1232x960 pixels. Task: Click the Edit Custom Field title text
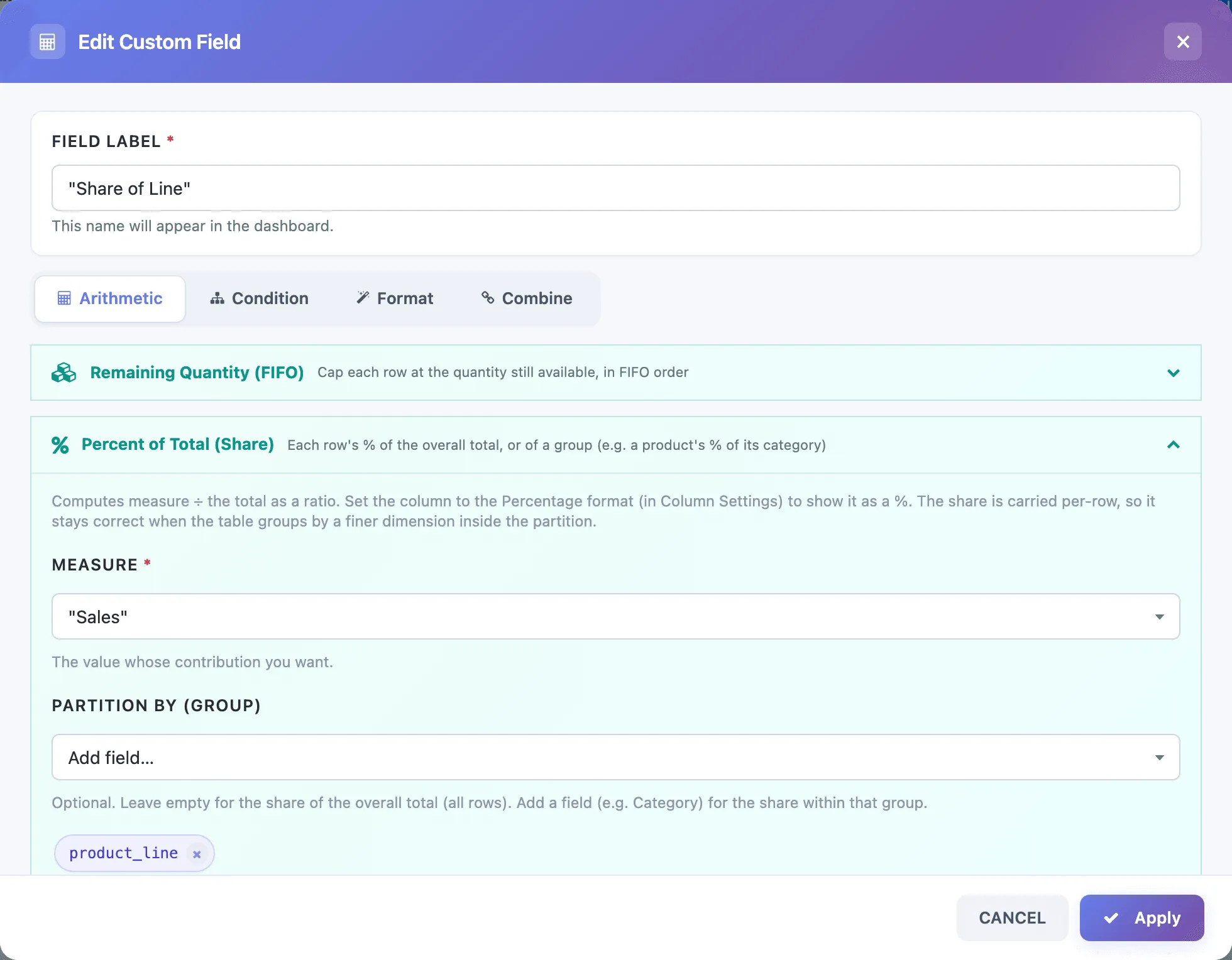click(x=159, y=42)
